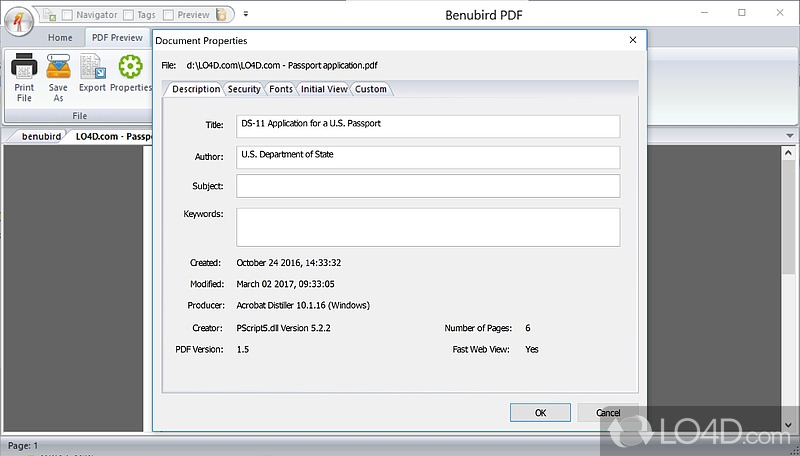This screenshot has height=456, width=800.
Task: Click the Number of Pages value '6'
Action: coord(528,328)
